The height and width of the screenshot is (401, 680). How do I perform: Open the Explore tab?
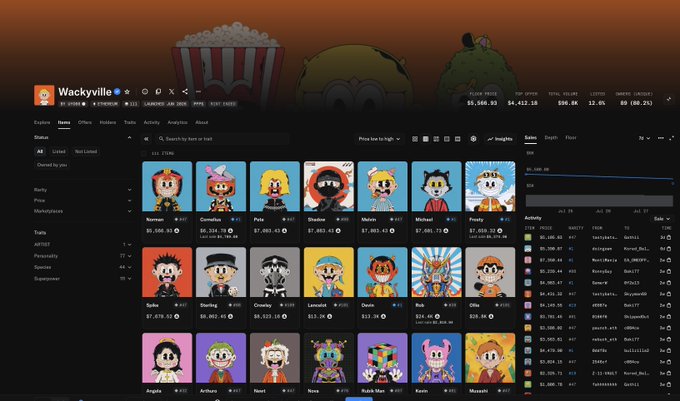coord(42,122)
